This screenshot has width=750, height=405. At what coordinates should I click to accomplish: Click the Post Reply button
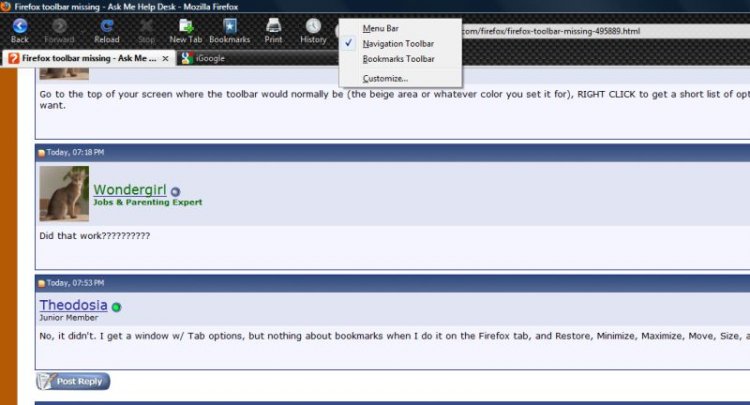point(73,381)
